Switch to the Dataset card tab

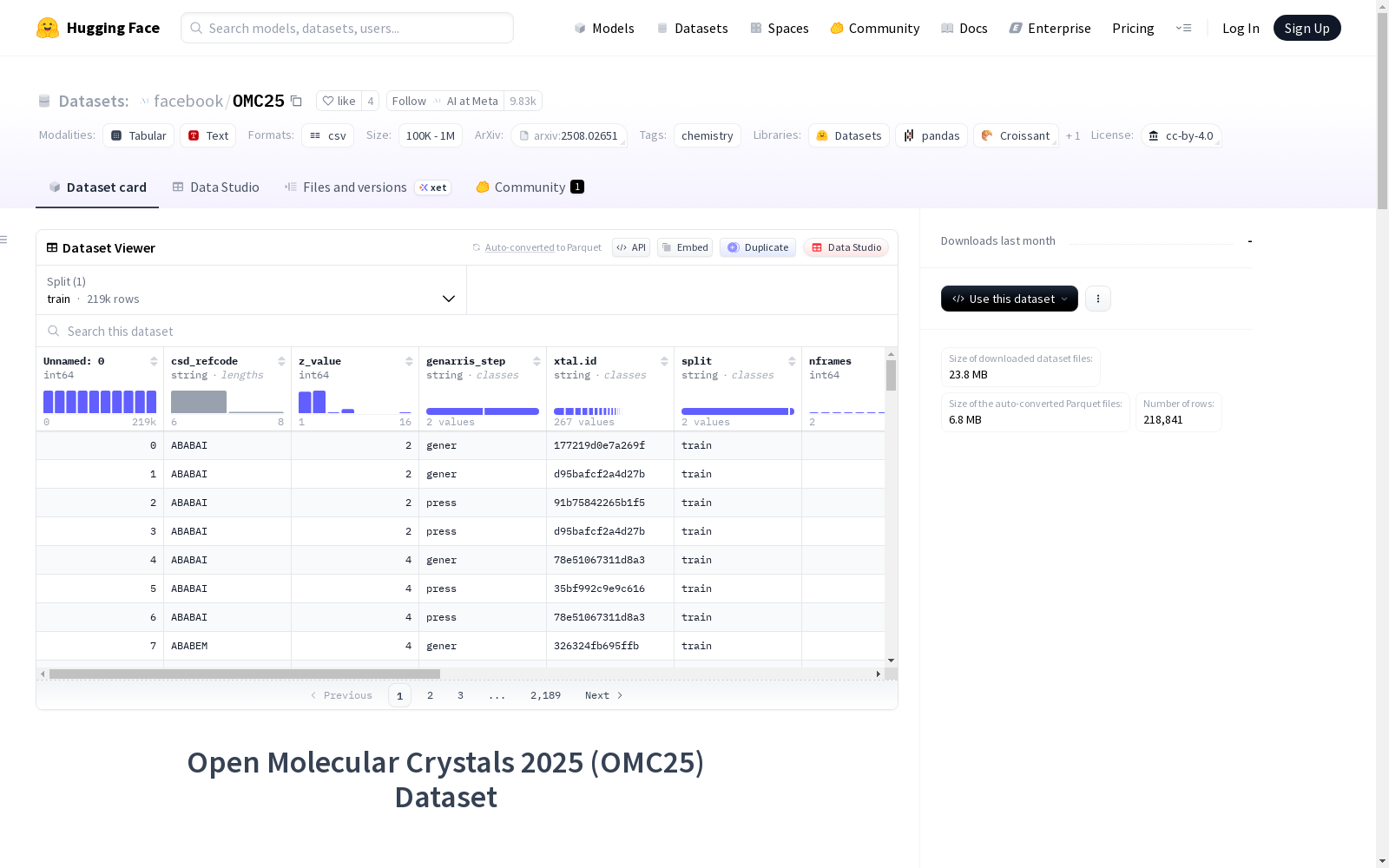pyautogui.click(x=97, y=187)
